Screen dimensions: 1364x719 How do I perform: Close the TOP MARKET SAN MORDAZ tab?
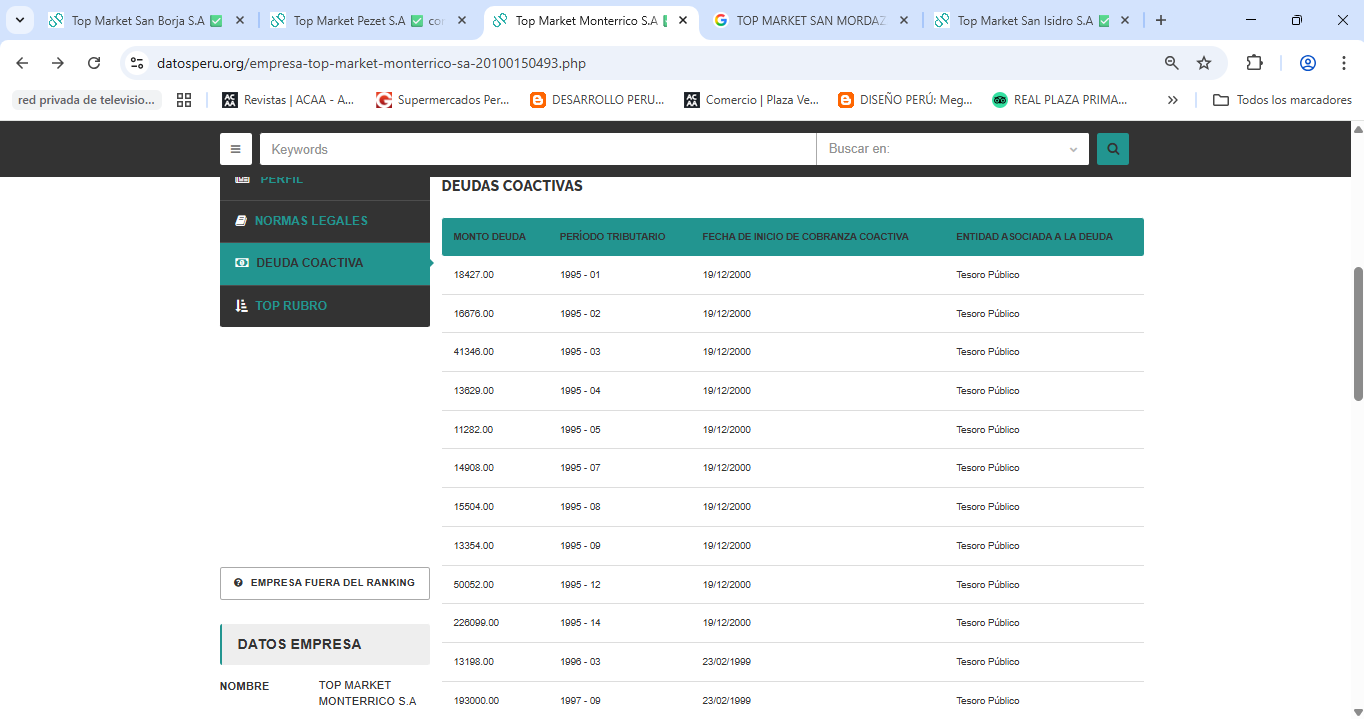pyautogui.click(x=903, y=20)
